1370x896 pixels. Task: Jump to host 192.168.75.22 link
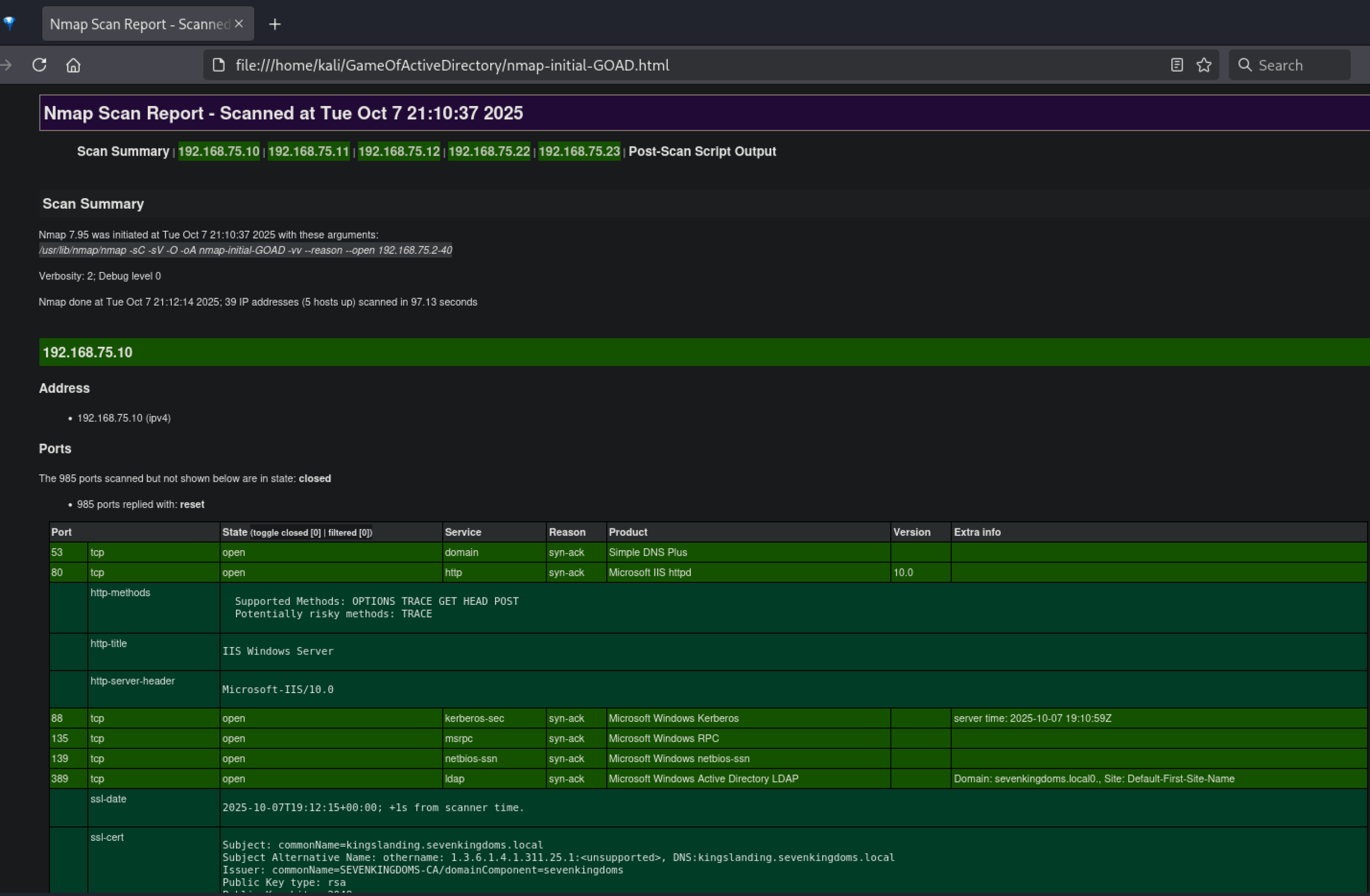(489, 151)
